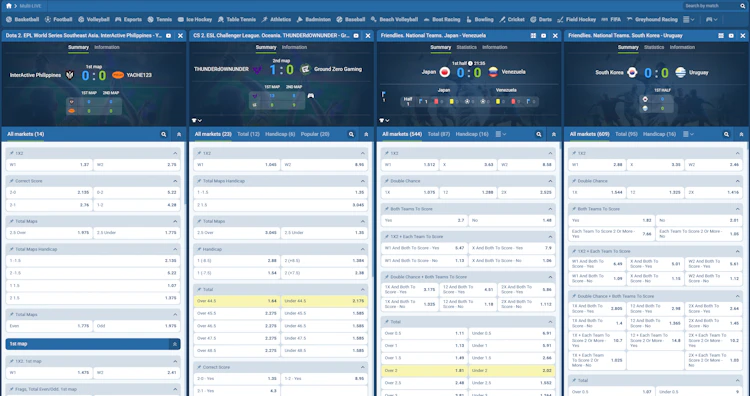Viewport: 750px width, 396px height.
Task: Open Information tab in South Korea - Uruguay panel
Action: pyautogui.click(x=682, y=47)
